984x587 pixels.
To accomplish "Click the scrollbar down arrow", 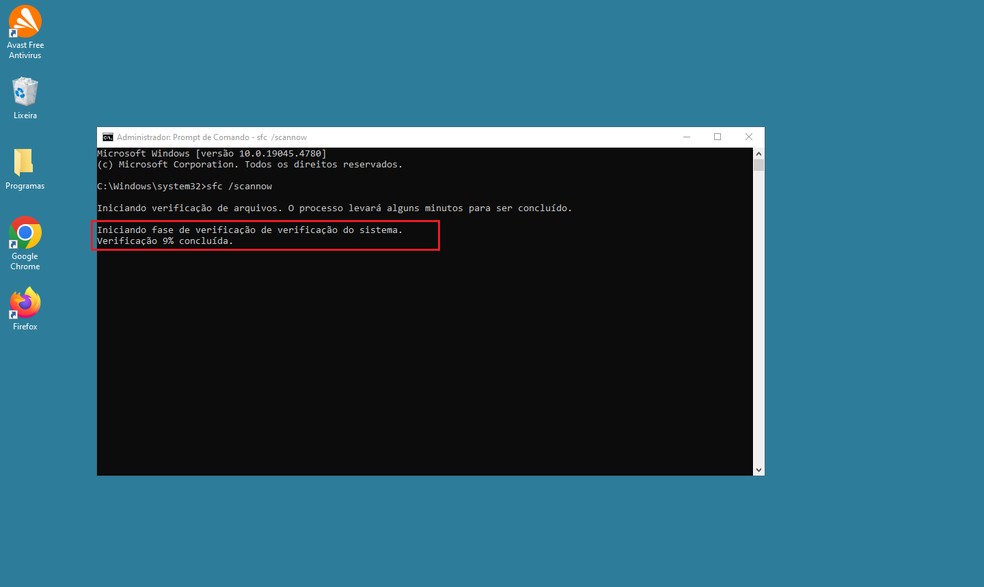I will [758, 468].
